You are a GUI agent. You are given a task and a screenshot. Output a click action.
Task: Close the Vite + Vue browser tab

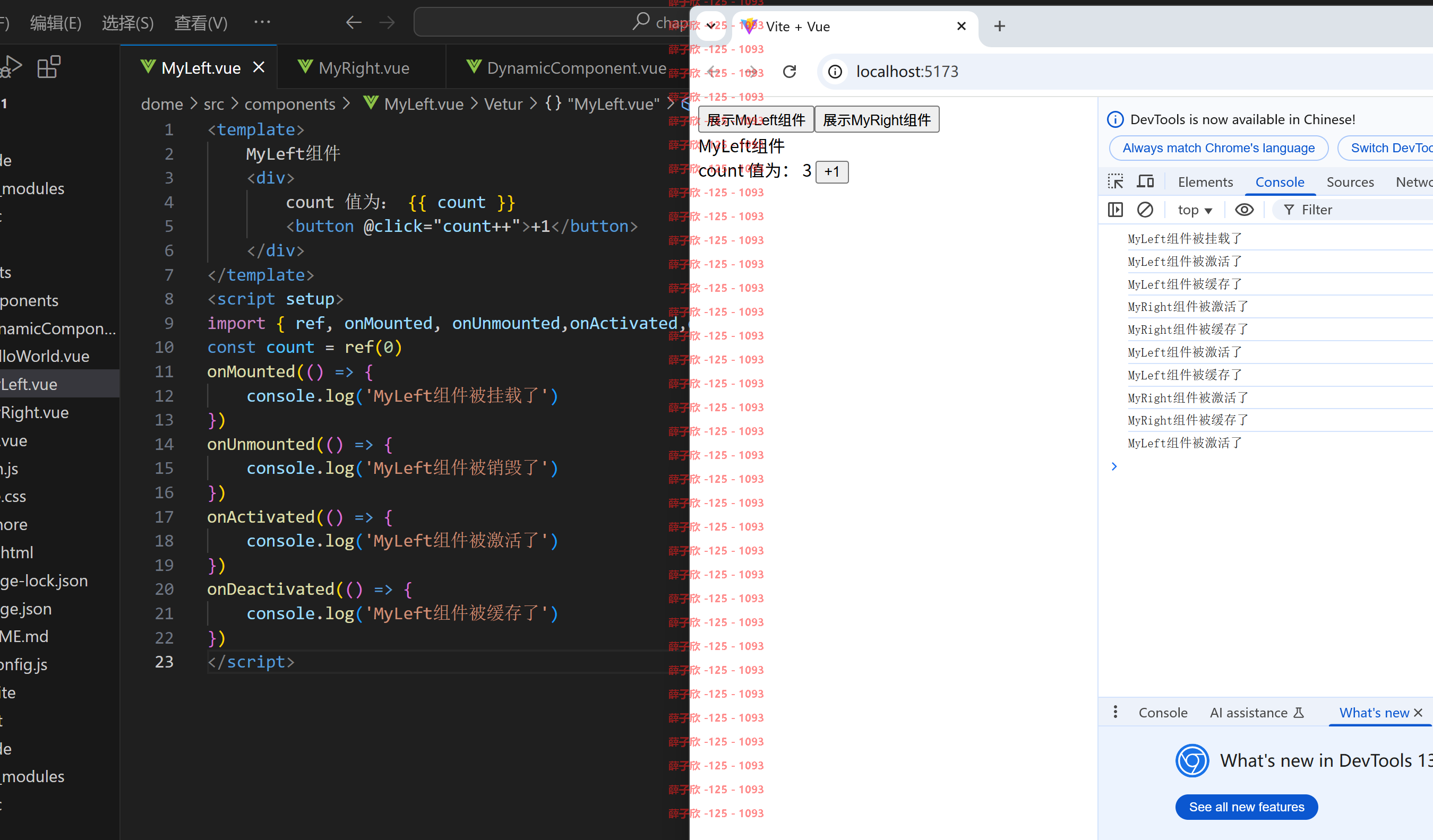(x=962, y=26)
